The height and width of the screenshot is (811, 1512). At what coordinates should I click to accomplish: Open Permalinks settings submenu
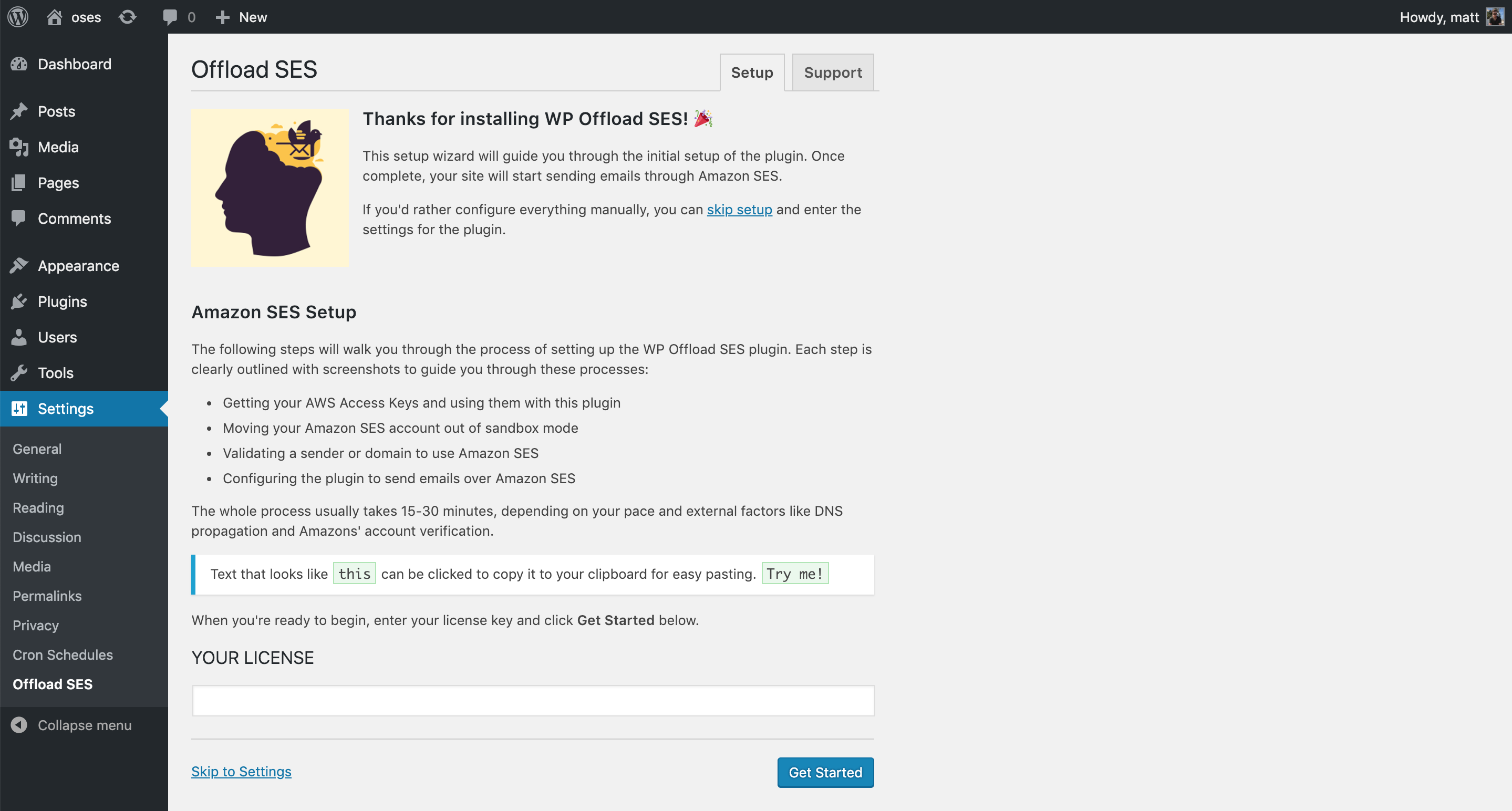(x=47, y=596)
